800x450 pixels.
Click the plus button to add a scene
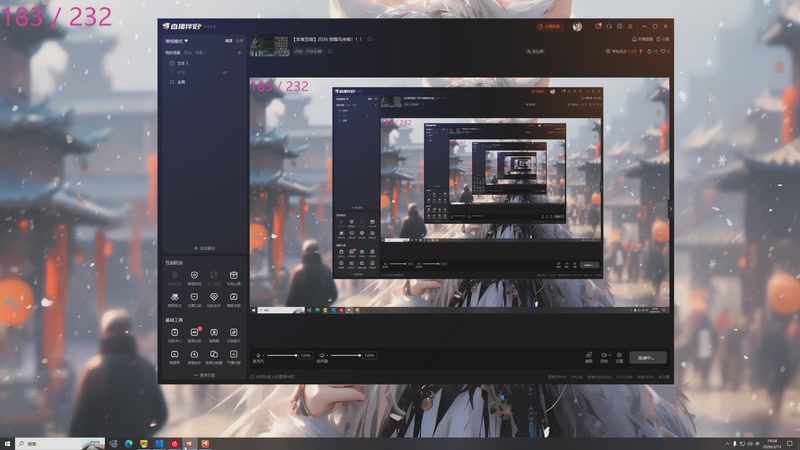pos(239,53)
